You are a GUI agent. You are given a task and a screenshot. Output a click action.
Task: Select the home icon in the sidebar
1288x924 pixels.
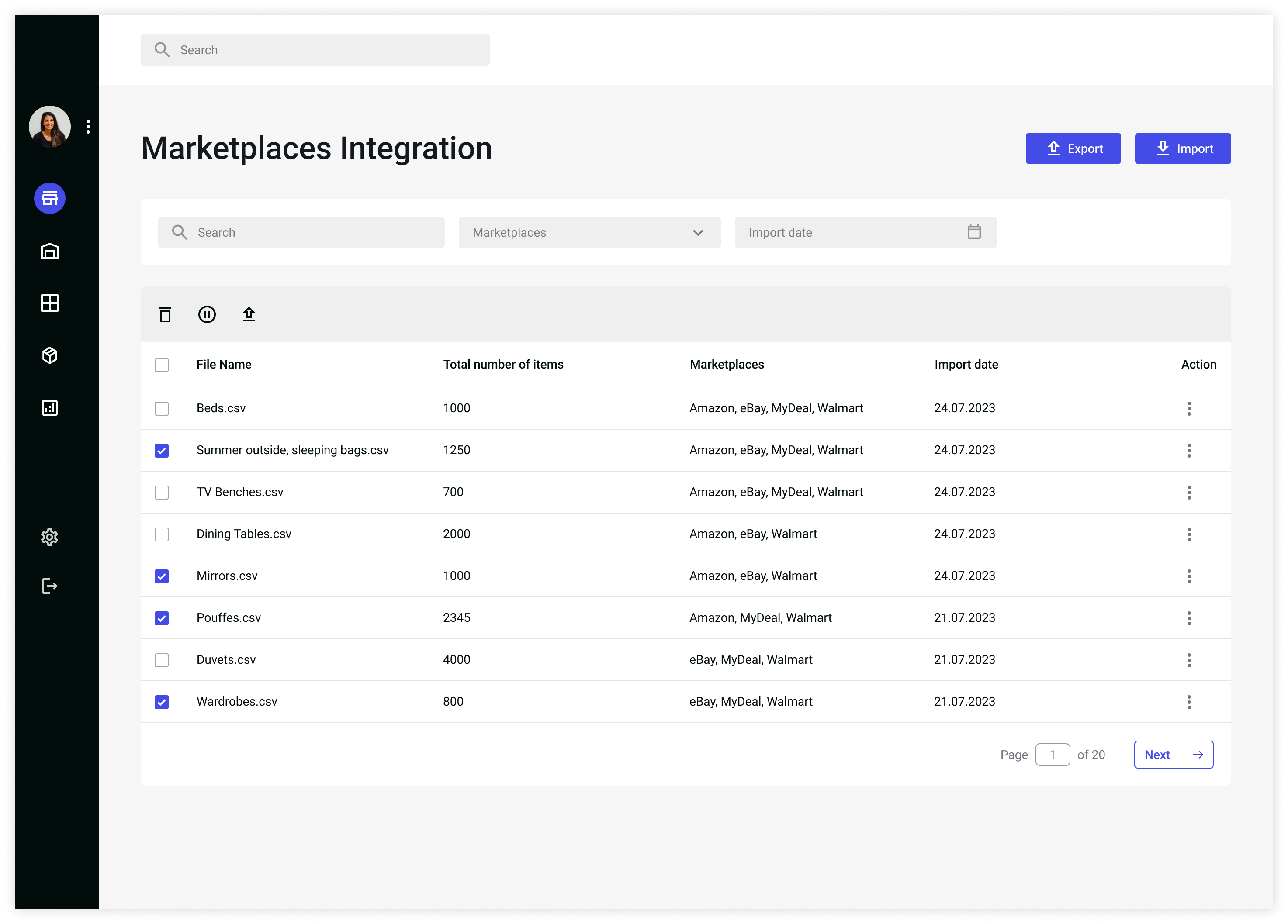[x=49, y=250]
